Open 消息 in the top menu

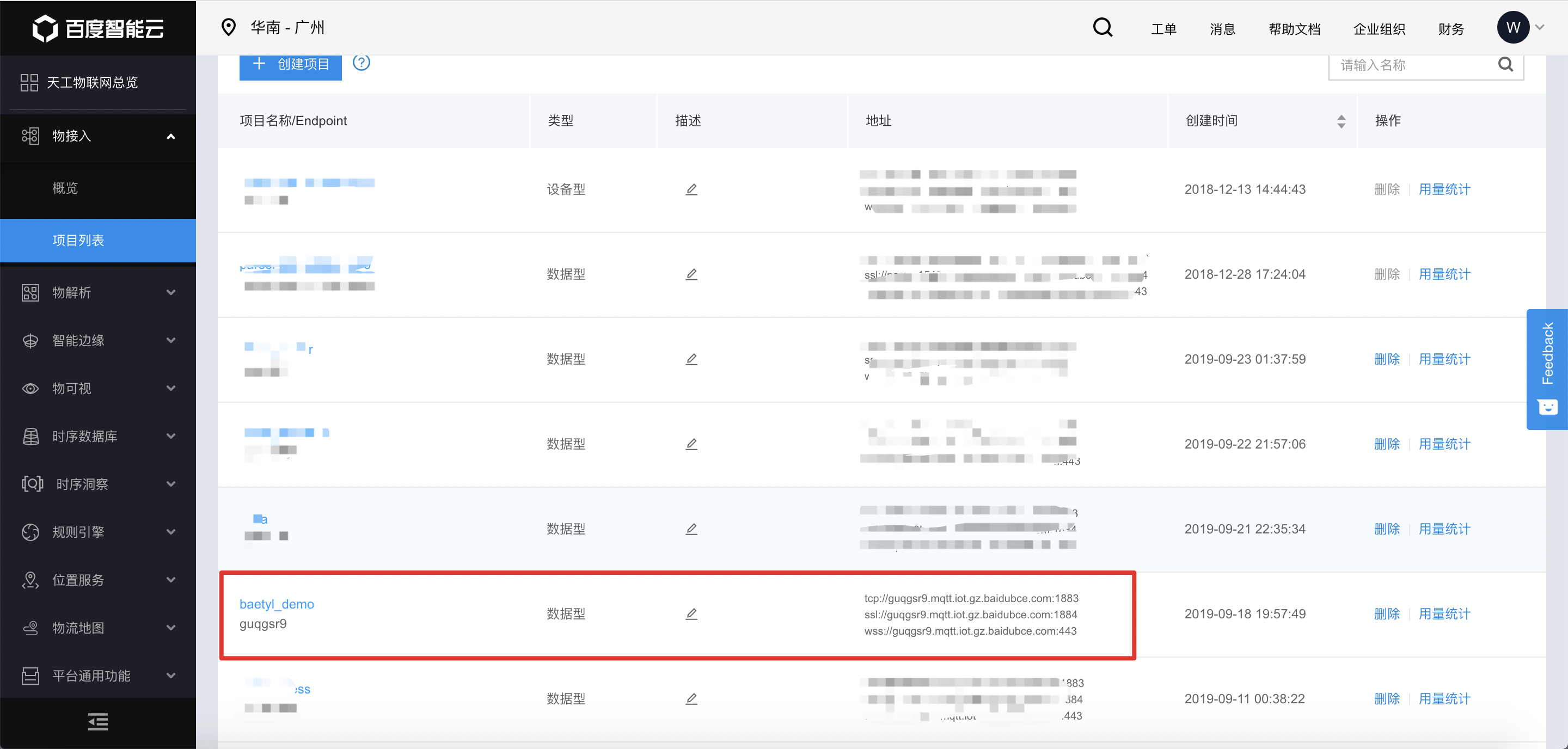(1222, 29)
